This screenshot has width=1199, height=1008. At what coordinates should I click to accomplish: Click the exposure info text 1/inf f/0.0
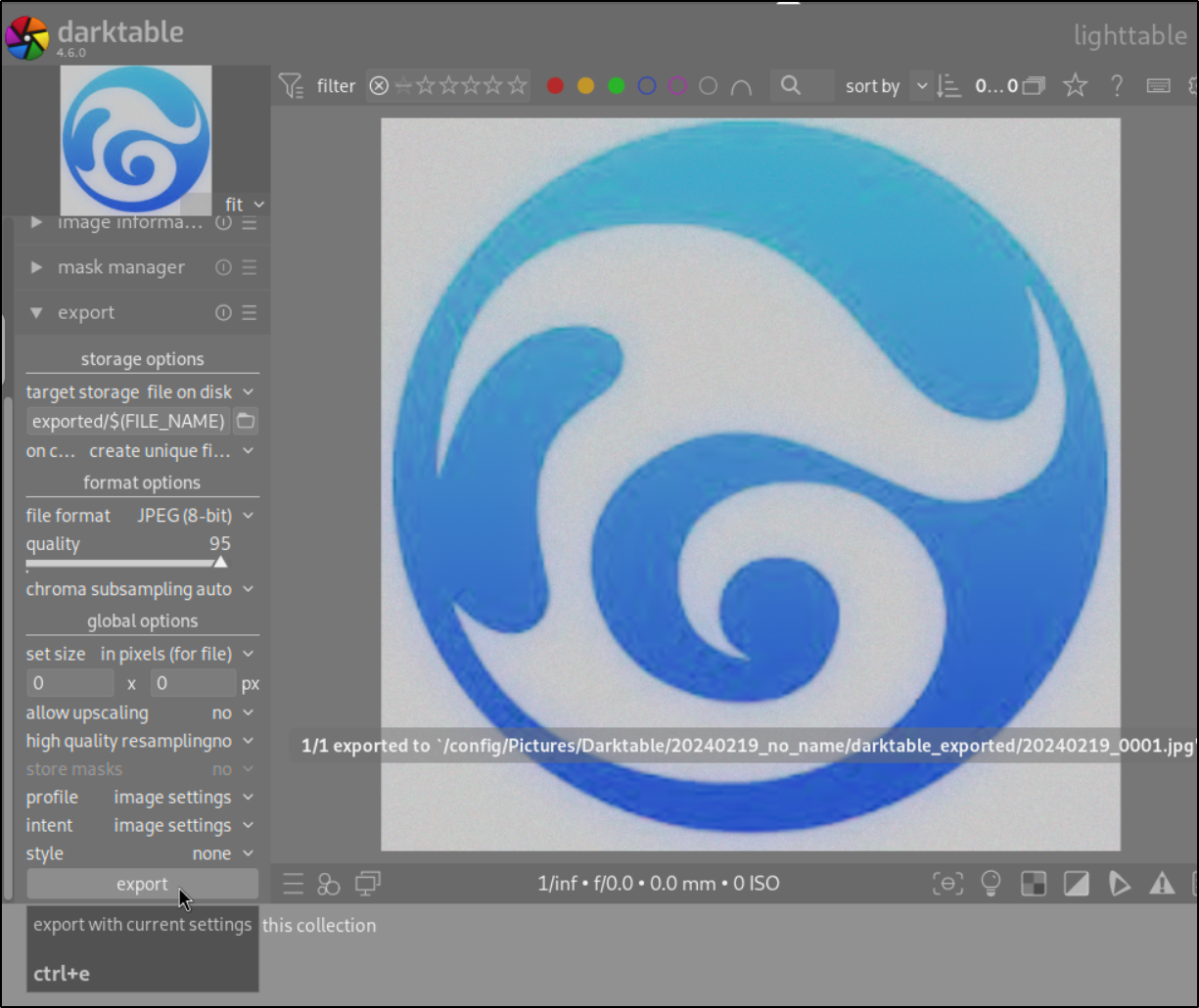659,884
